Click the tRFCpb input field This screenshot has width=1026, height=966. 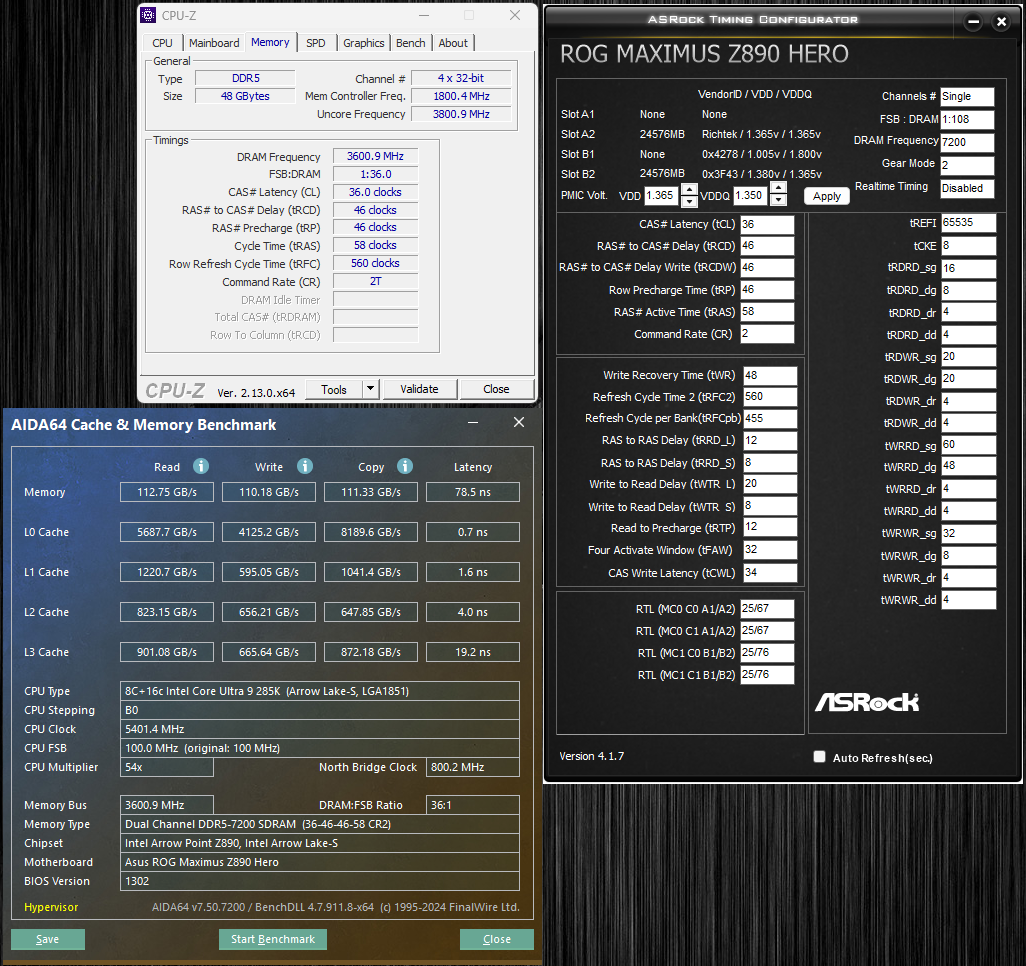[x=770, y=418]
